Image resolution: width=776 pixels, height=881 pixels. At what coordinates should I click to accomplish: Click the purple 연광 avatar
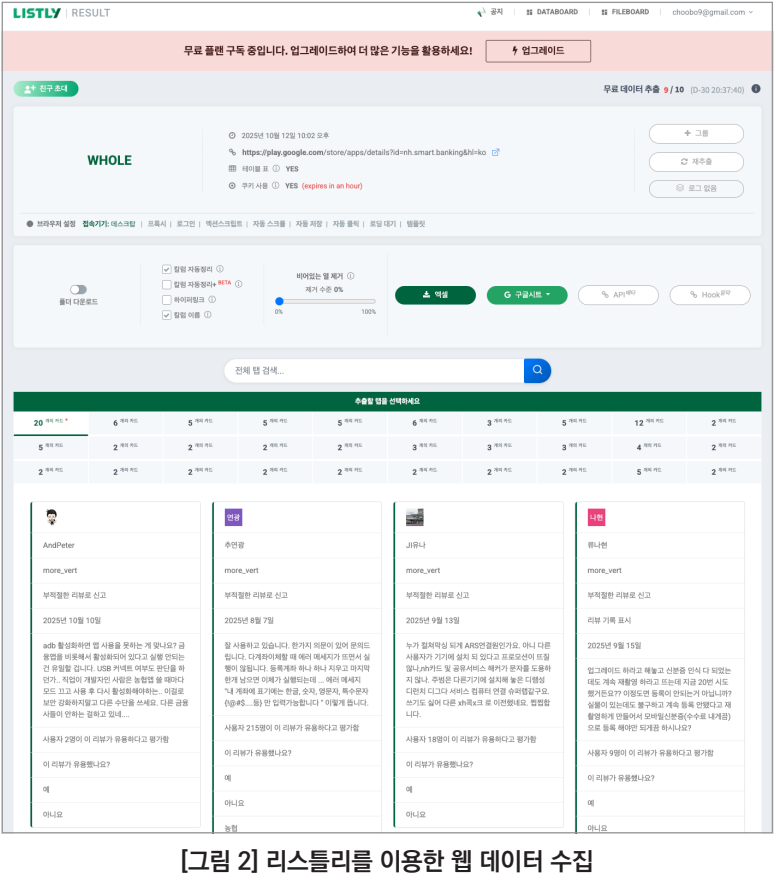tap(233, 517)
